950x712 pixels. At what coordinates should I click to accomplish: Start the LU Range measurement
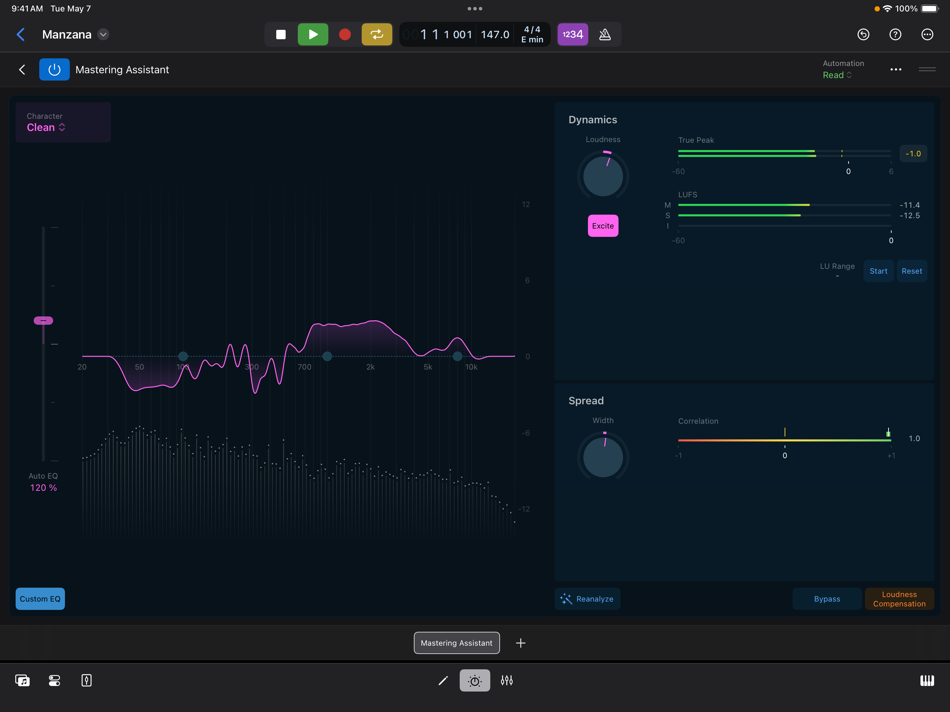point(878,271)
